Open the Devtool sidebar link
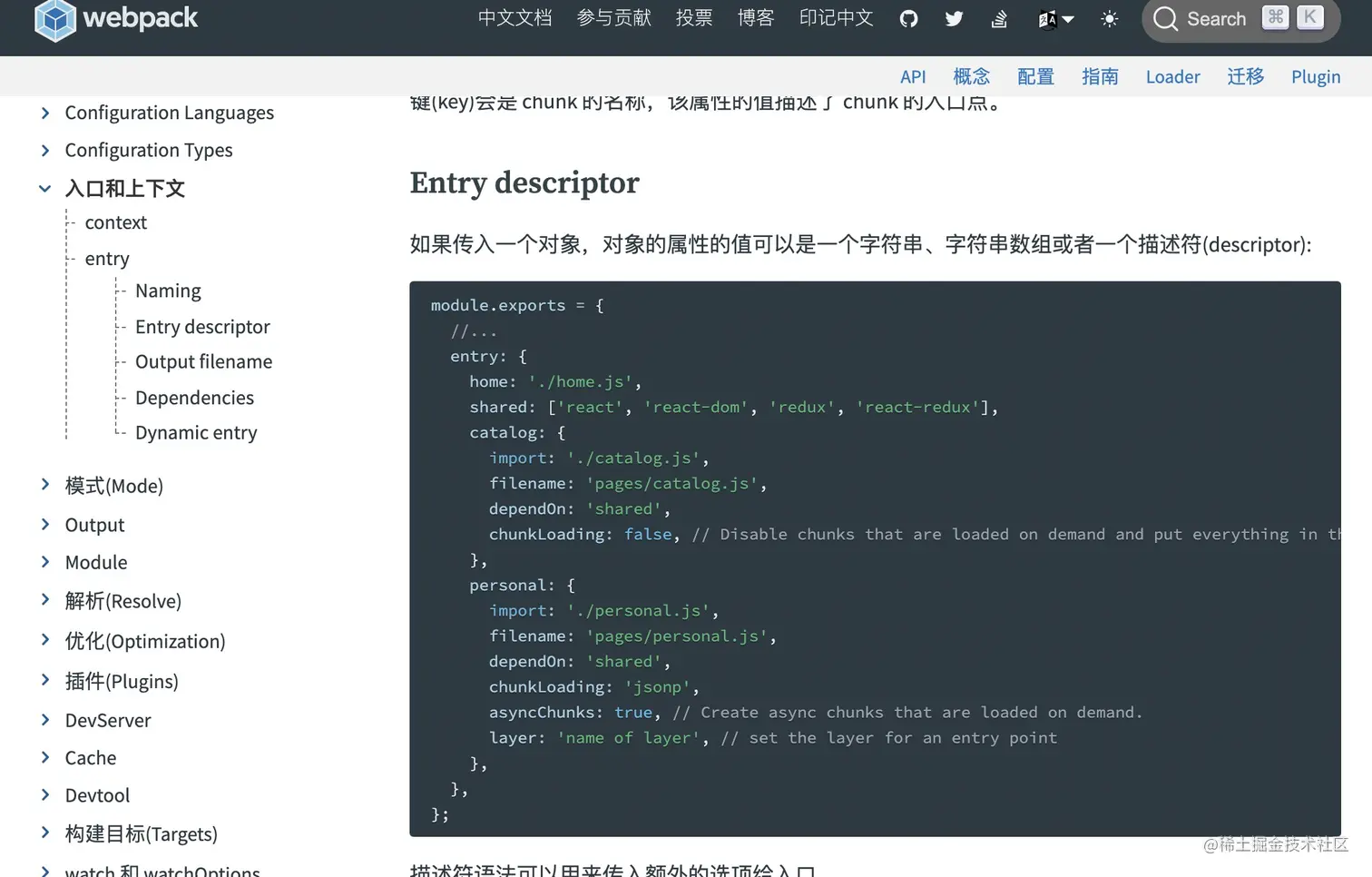The width and height of the screenshot is (1372, 877). coord(97,795)
